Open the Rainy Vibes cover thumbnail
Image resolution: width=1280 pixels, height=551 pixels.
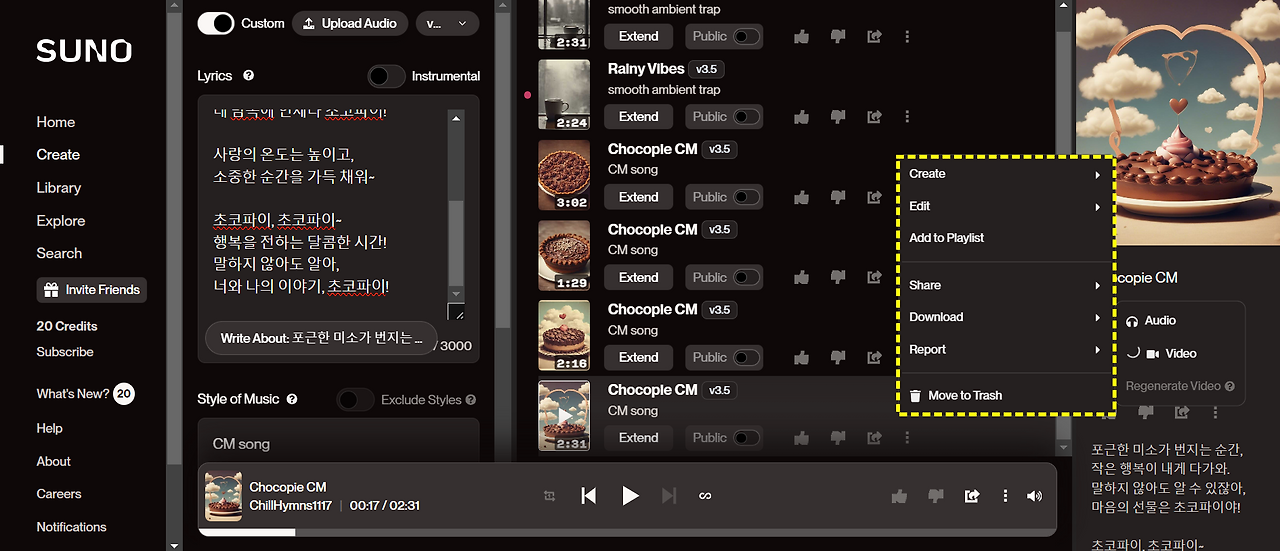[x=564, y=94]
